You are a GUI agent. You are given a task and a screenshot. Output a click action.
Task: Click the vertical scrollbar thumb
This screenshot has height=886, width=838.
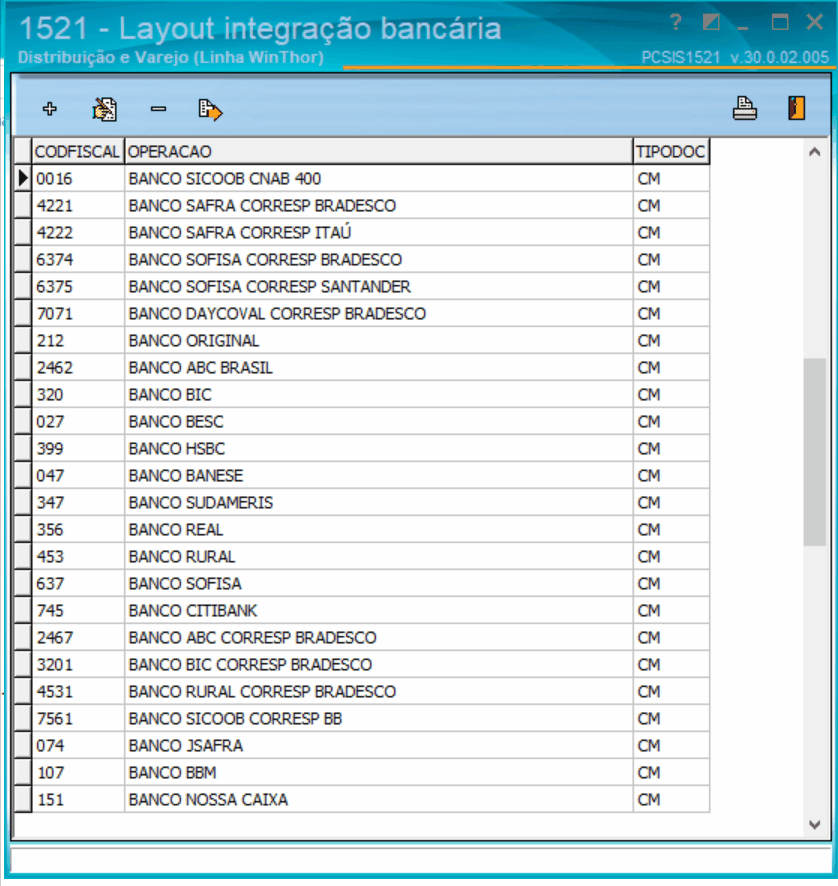[x=814, y=452]
